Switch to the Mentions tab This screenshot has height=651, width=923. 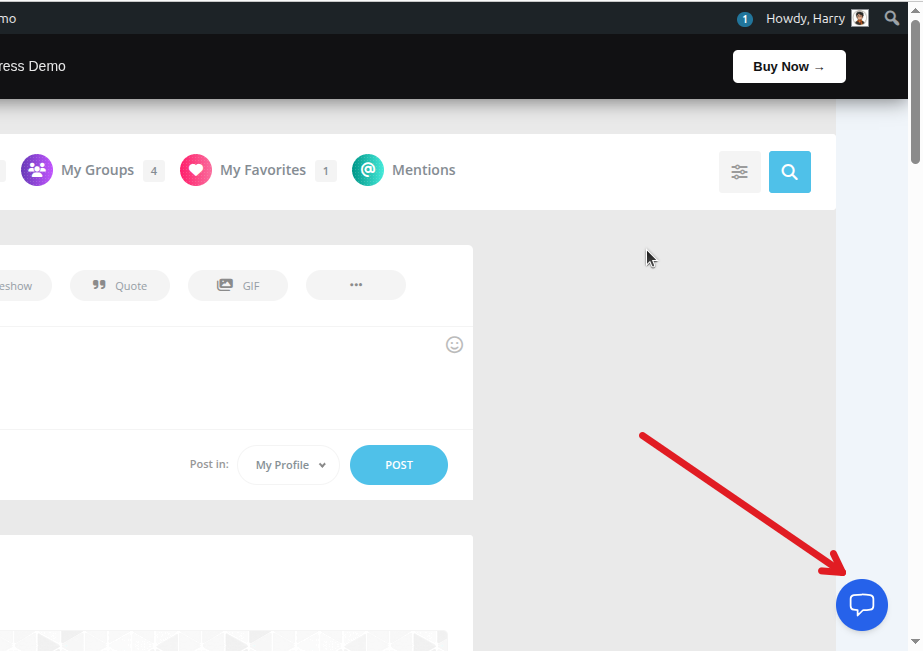coord(423,170)
